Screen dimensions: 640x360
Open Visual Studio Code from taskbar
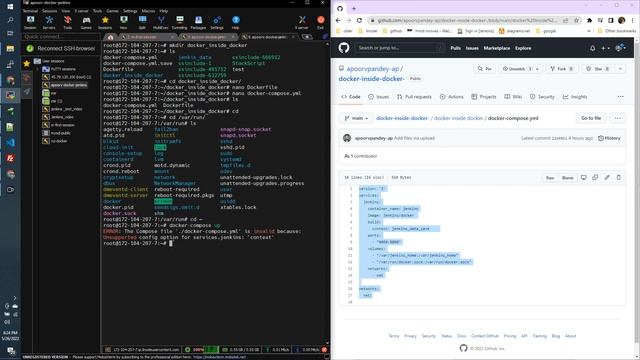(x=11, y=142)
